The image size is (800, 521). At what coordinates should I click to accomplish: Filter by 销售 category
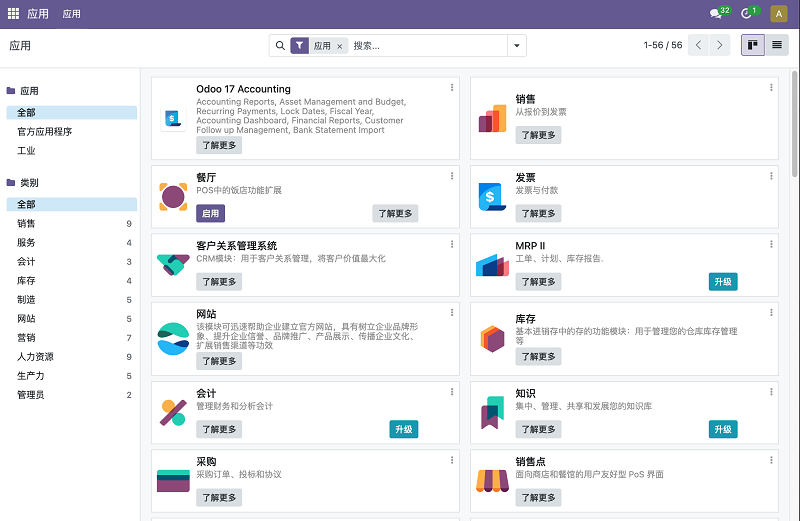[71, 224]
